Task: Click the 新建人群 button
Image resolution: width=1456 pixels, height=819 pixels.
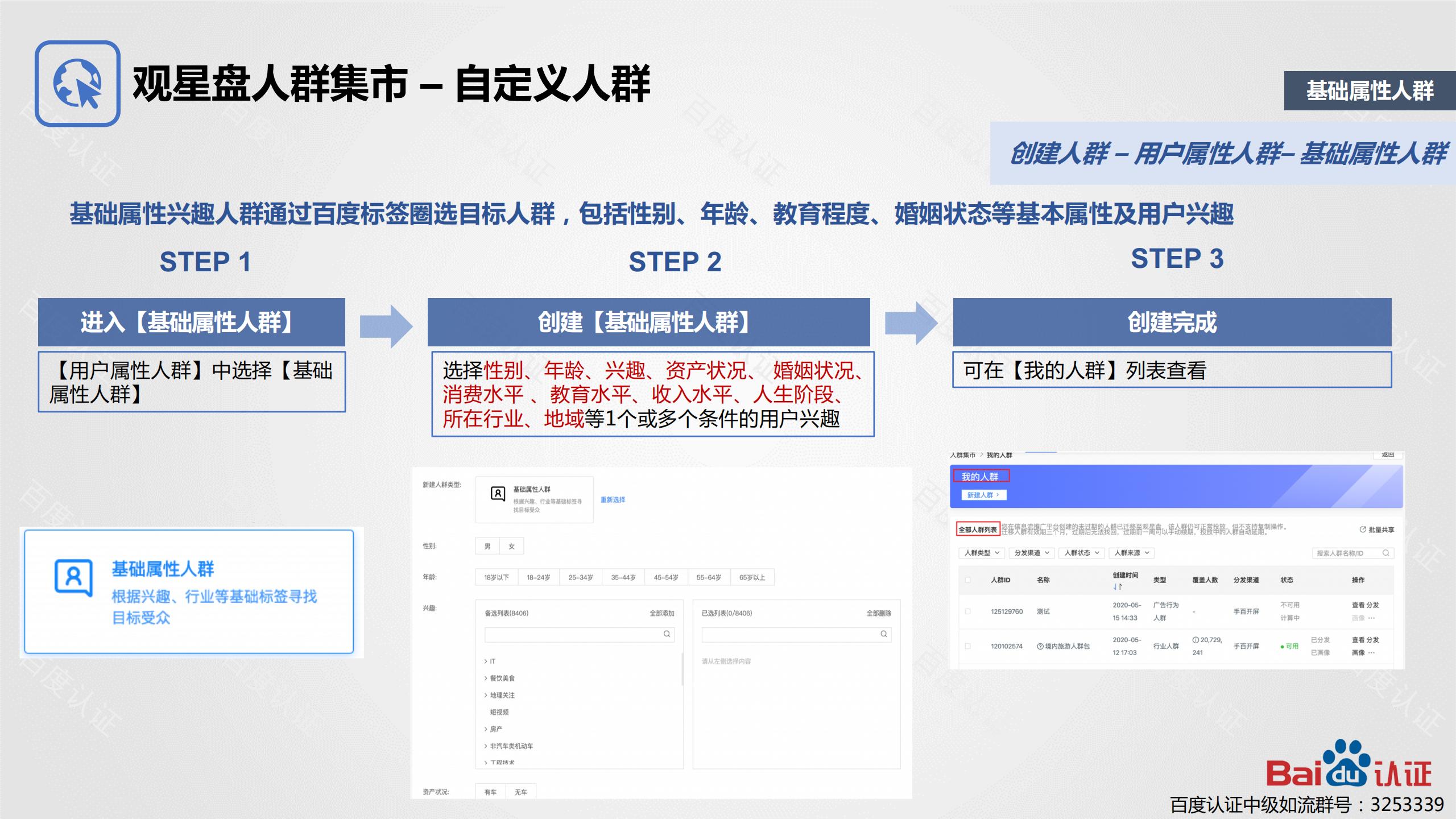Action: point(983,495)
